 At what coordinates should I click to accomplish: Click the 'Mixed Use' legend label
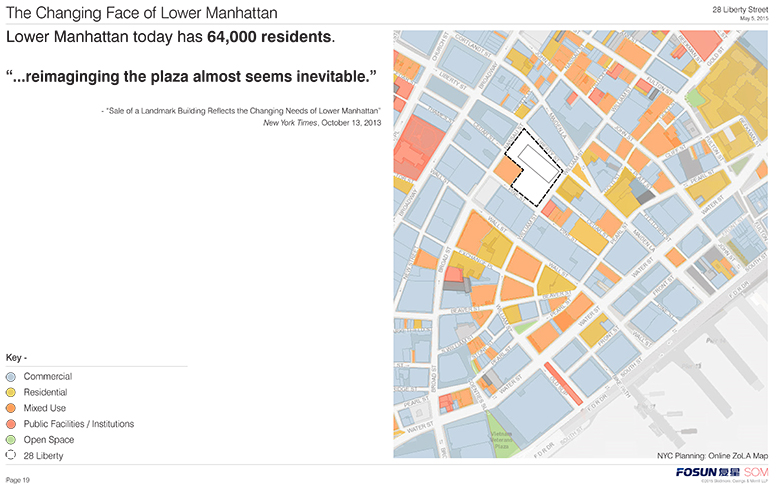[x=45, y=408]
